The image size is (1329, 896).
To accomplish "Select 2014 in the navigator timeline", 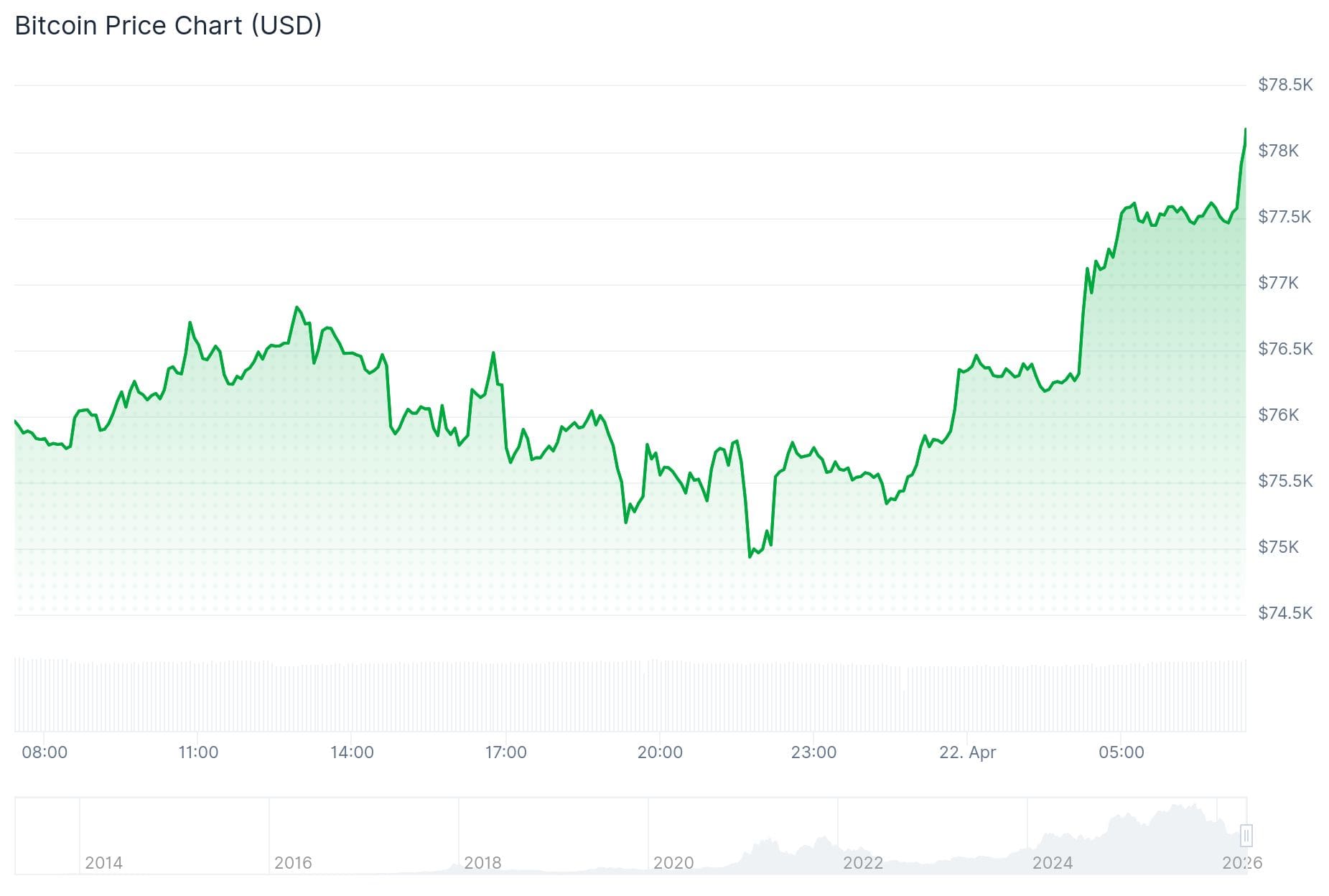I will click(103, 863).
